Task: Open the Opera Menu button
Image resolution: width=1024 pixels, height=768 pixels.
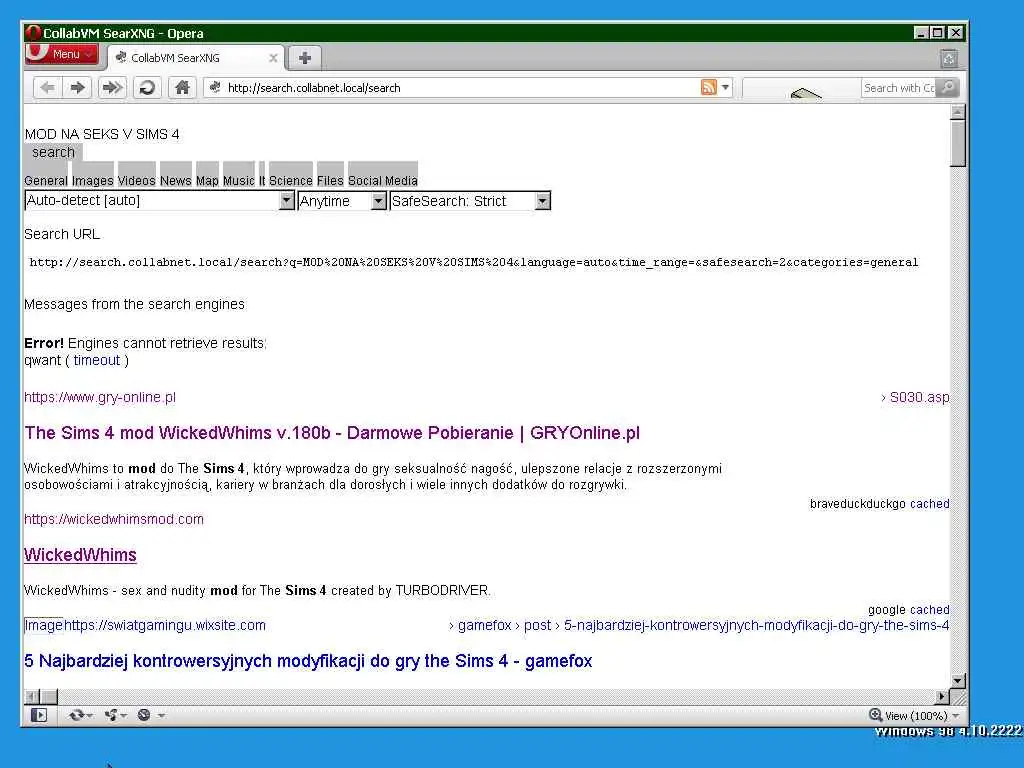Action: 61,54
